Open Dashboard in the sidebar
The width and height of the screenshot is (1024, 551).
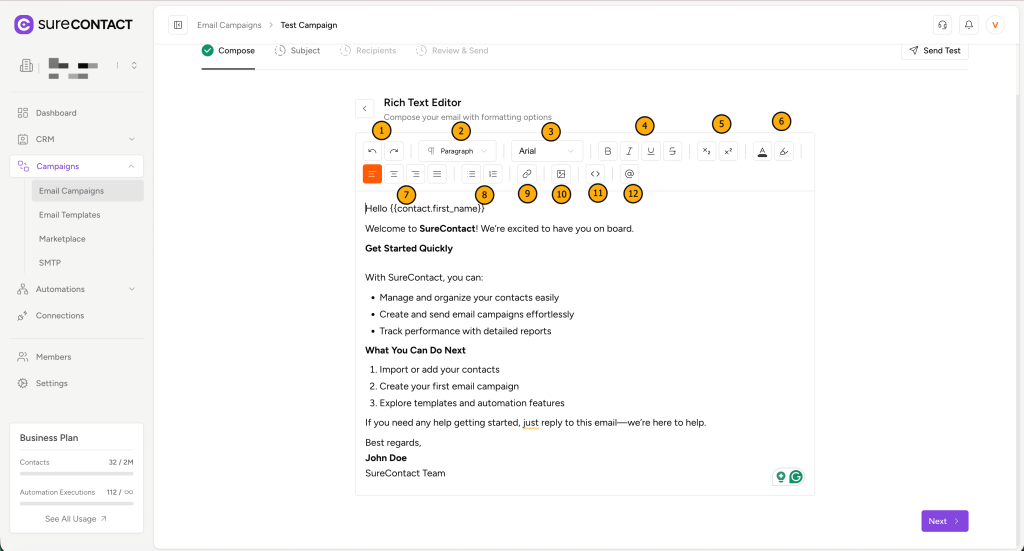(76, 113)
